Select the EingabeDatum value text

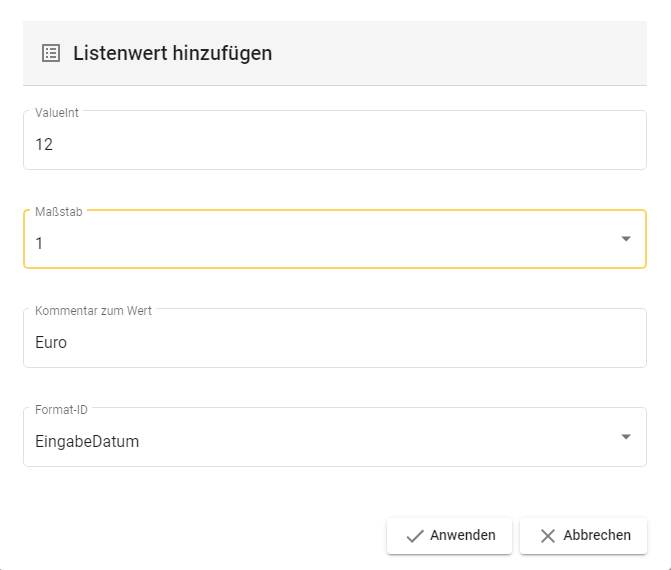tap(87, 440)
